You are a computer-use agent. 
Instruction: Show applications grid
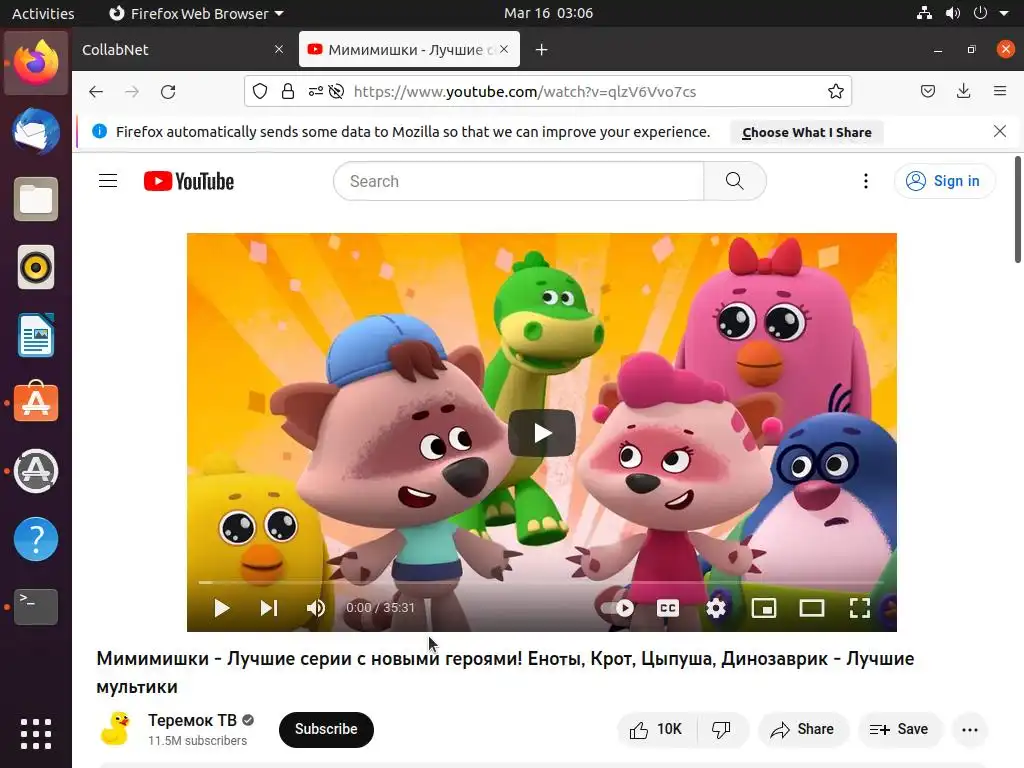pos(36,734)
